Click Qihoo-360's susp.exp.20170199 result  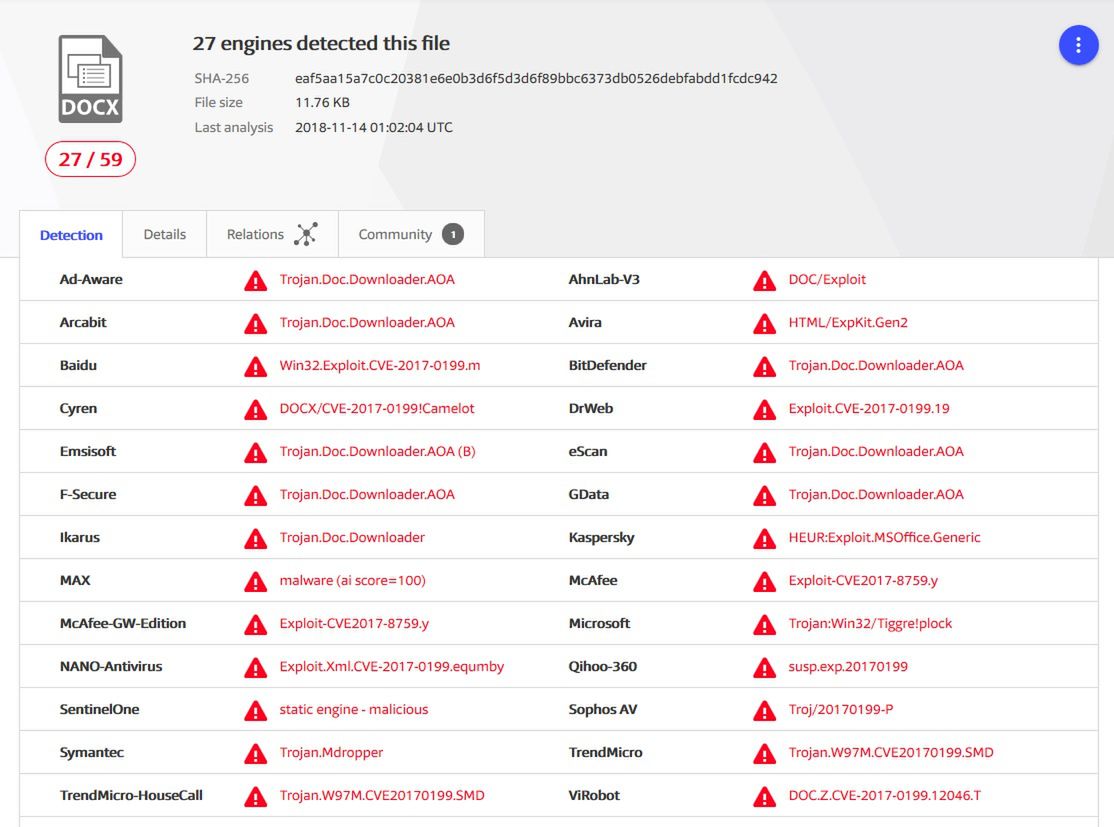848,666
